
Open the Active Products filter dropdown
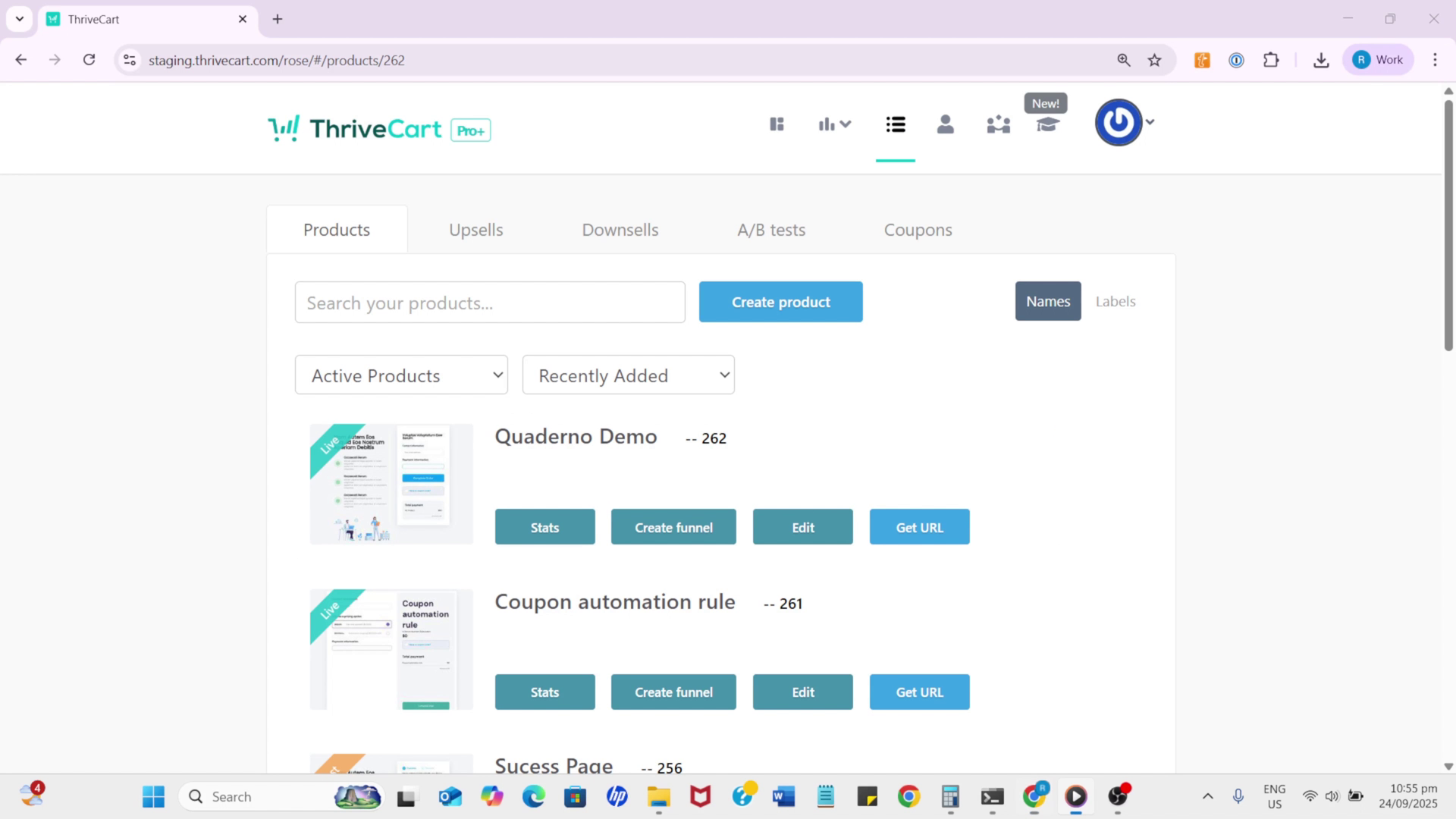(400, 375)
